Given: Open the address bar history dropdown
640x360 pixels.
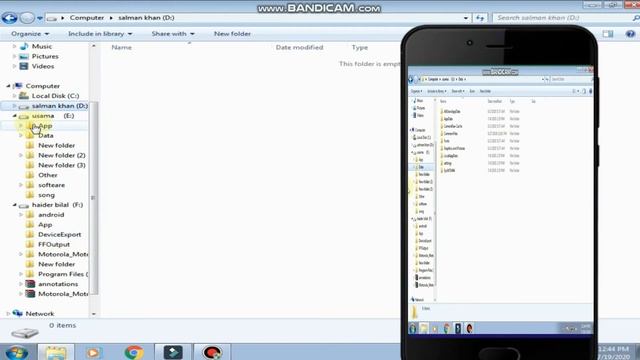Looking at the screenshot, I should point(466,18).
